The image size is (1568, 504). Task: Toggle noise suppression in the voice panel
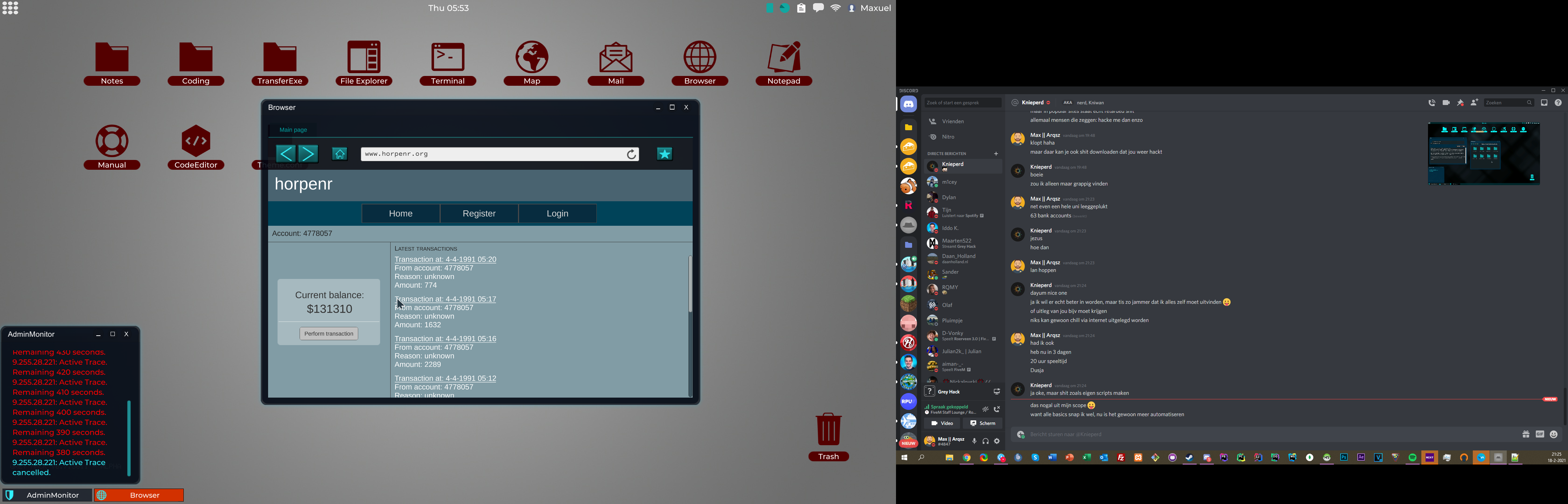[986, 409]
